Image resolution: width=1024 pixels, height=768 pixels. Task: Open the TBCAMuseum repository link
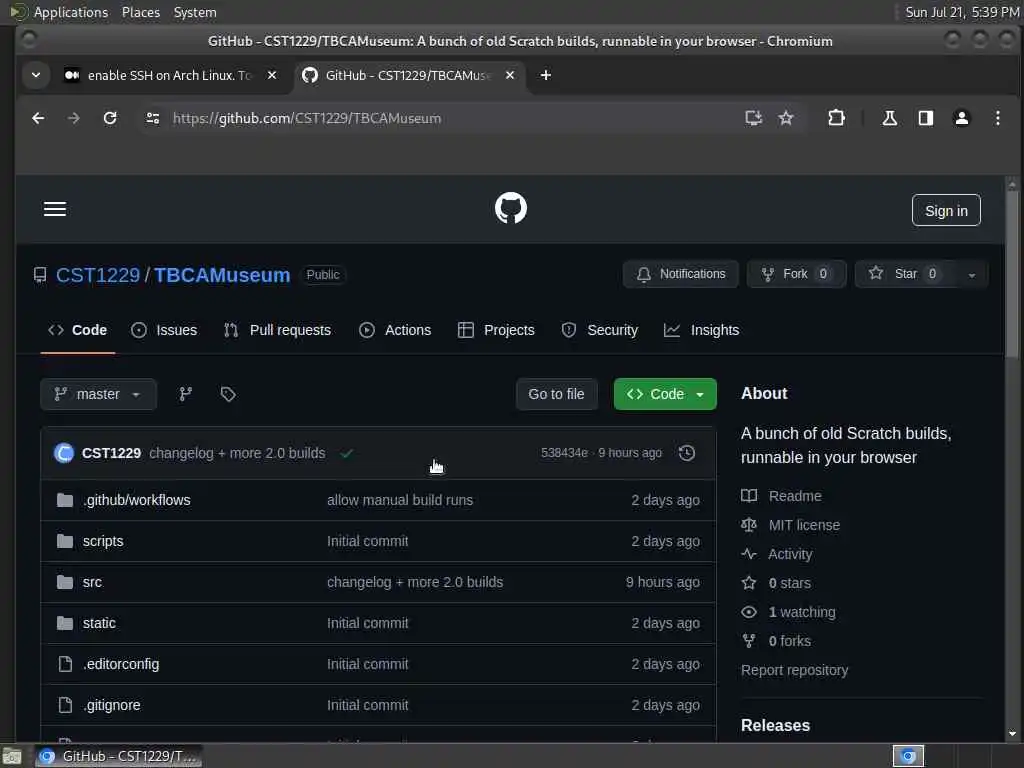pyautogui.click(x=222, y=275)
